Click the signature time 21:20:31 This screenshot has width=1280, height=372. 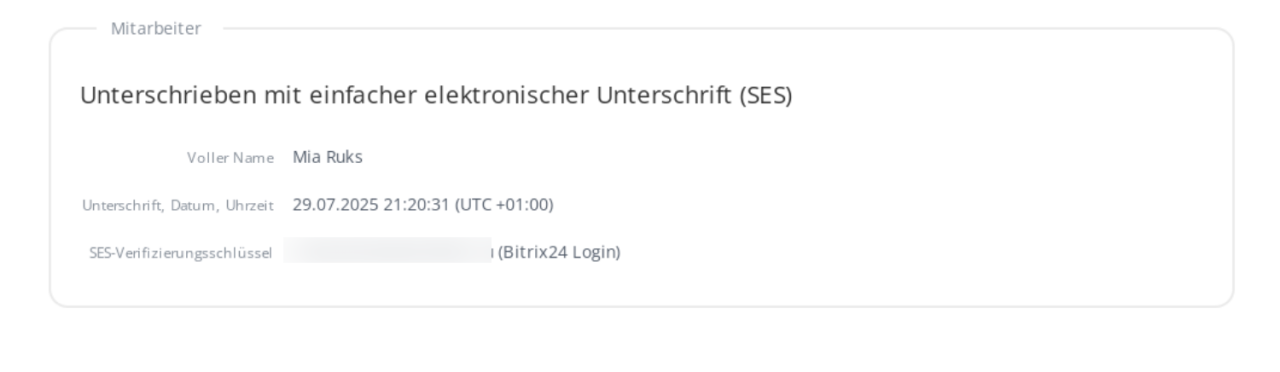[416, 205]
